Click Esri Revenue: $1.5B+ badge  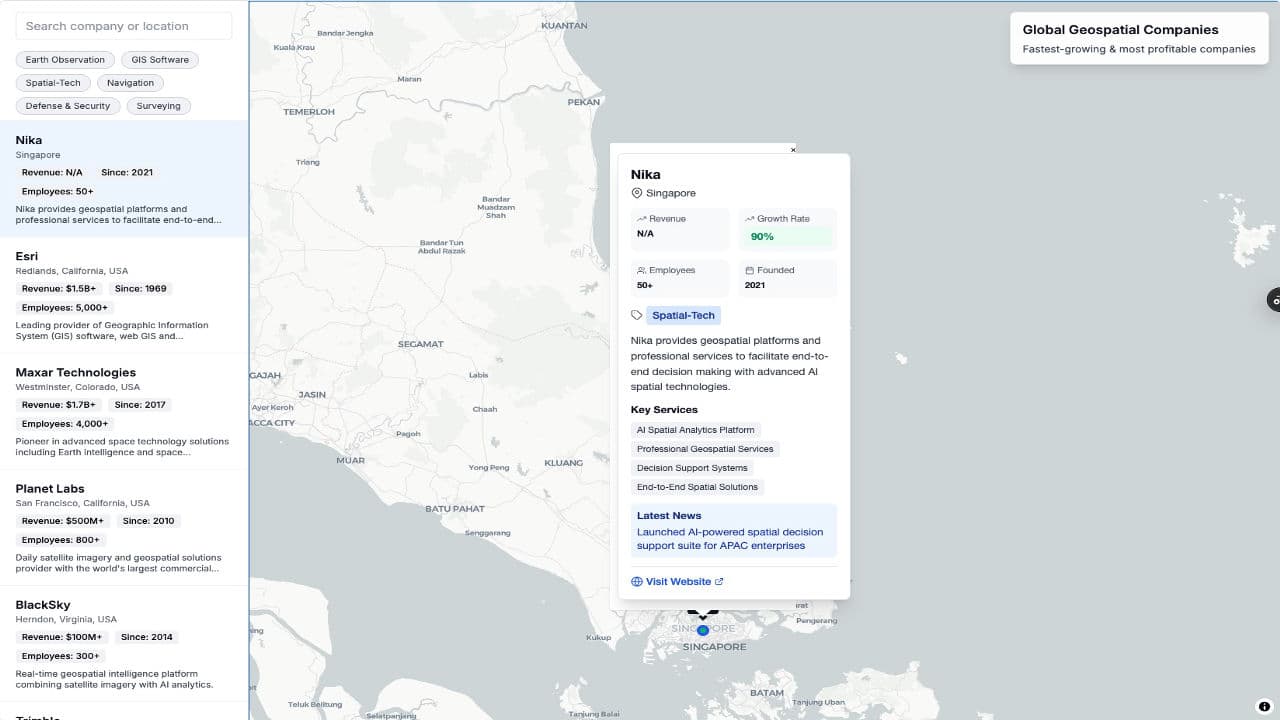coord(59,289)
